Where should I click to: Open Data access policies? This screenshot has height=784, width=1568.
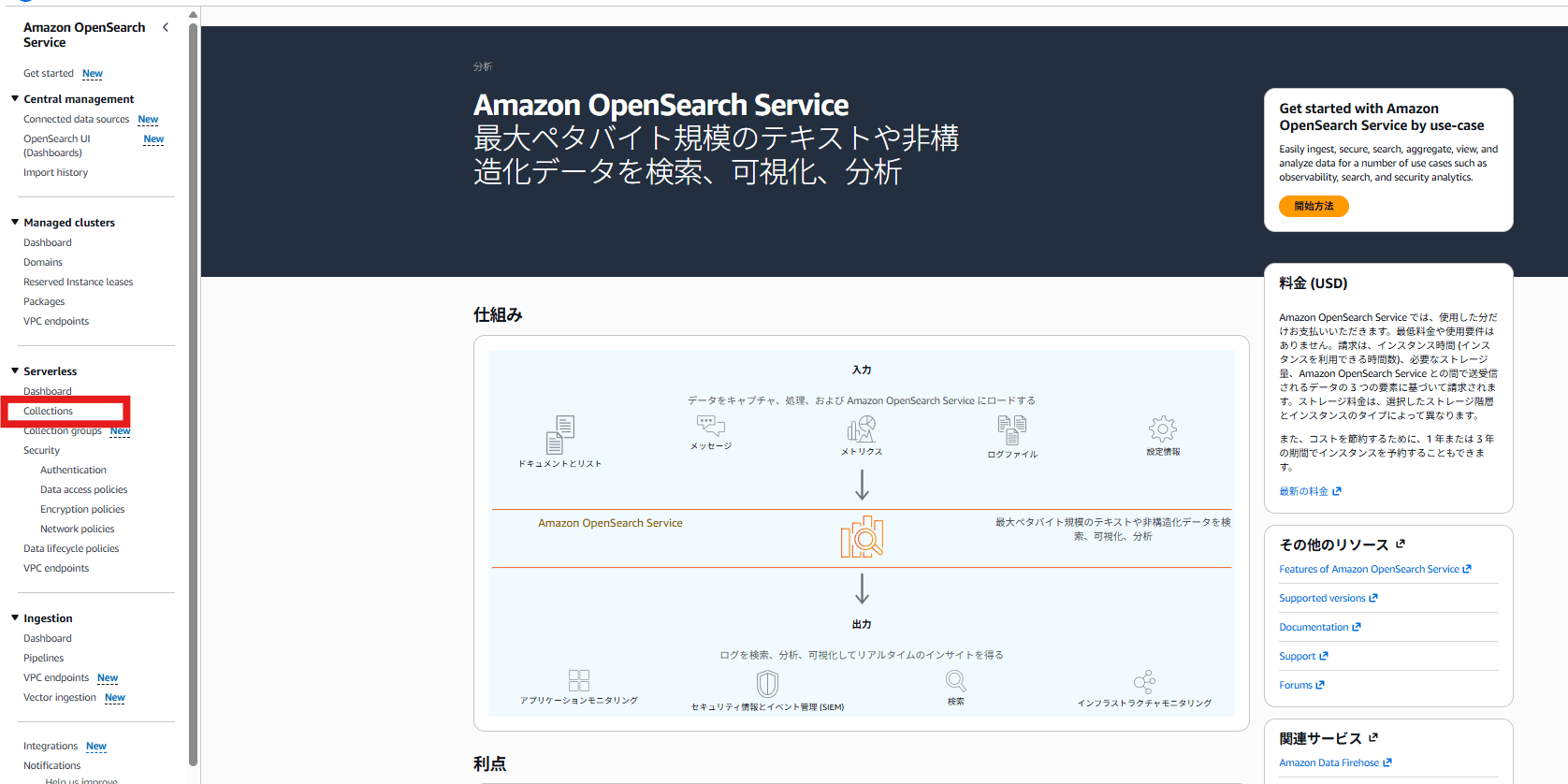(x=84, y=489)
